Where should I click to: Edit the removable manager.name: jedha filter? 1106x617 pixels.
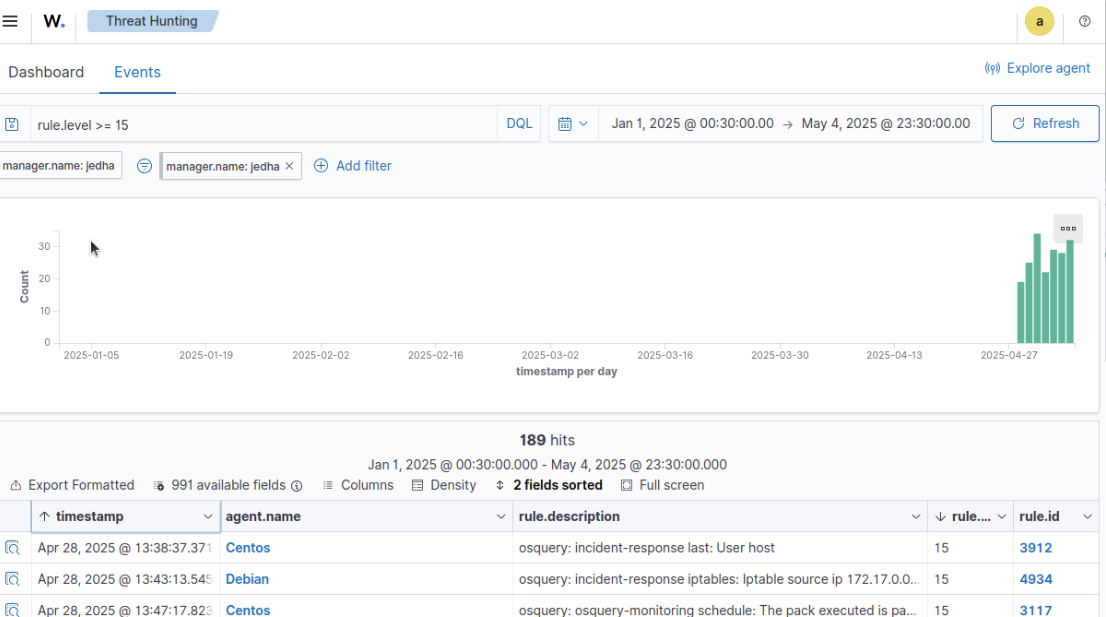(222, 166)
